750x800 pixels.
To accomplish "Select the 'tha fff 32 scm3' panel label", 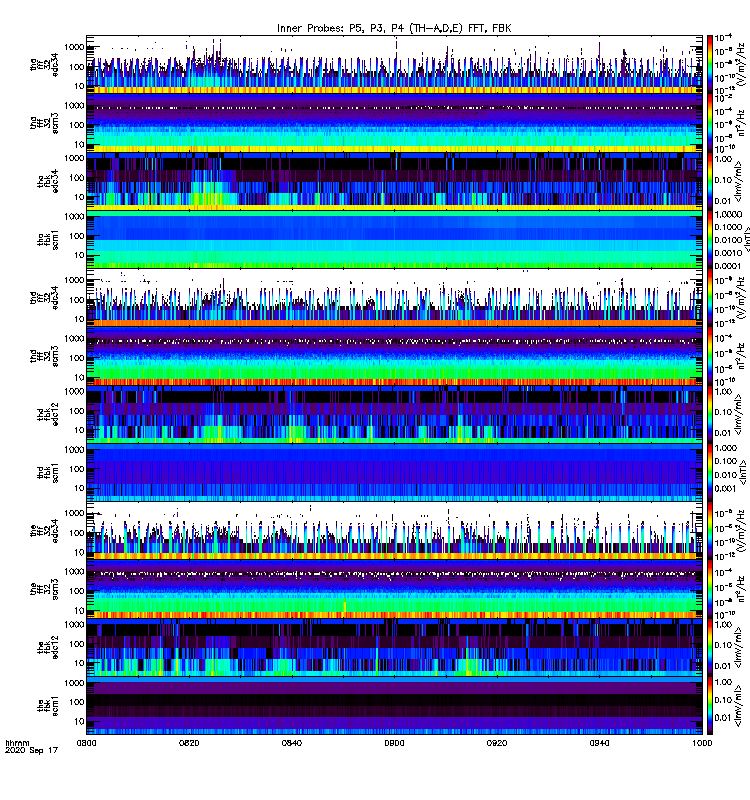I will coord(44,123).
